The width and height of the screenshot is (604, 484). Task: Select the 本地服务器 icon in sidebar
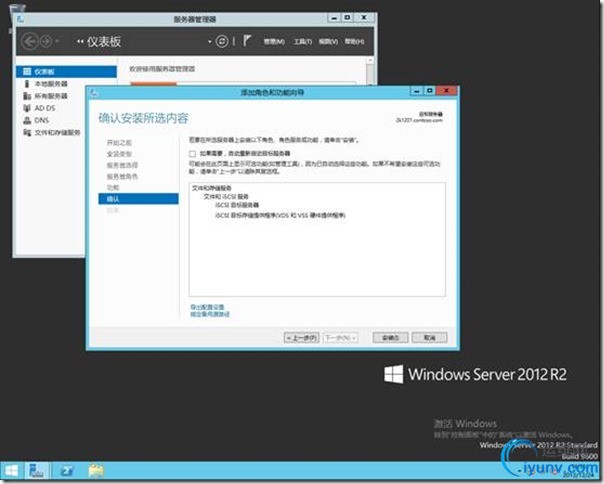pos(27,84)
